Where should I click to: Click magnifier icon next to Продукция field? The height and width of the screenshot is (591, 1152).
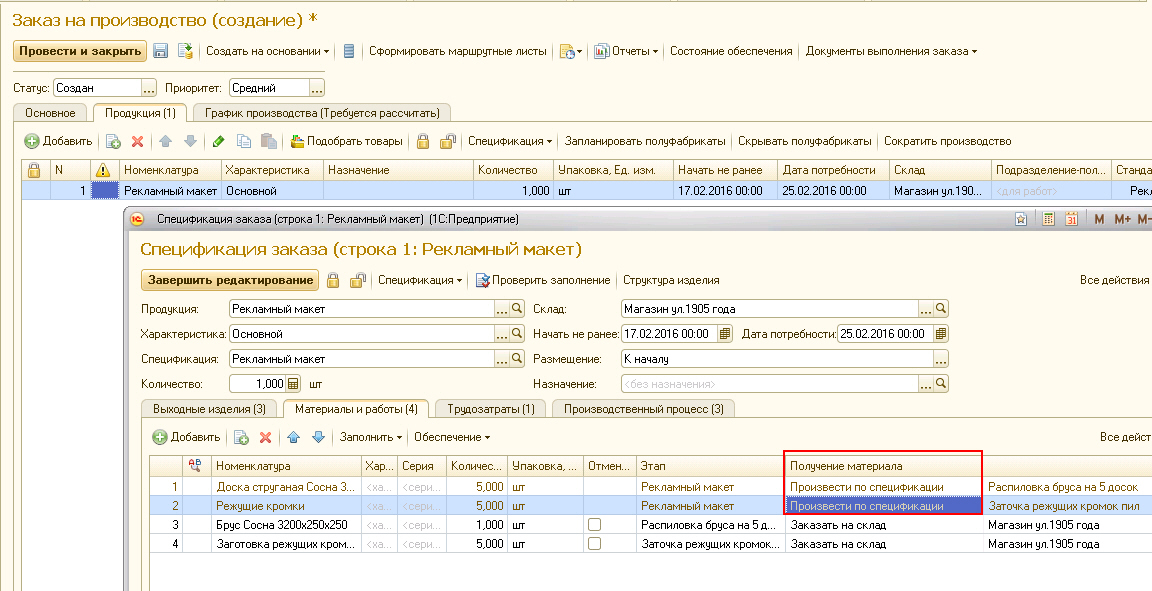[517, 309]
